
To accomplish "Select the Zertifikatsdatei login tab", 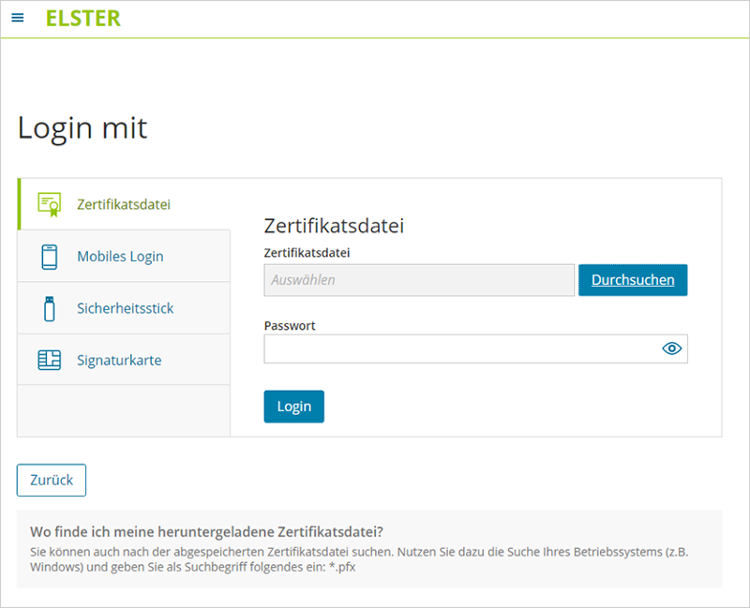I will (124, 204).
